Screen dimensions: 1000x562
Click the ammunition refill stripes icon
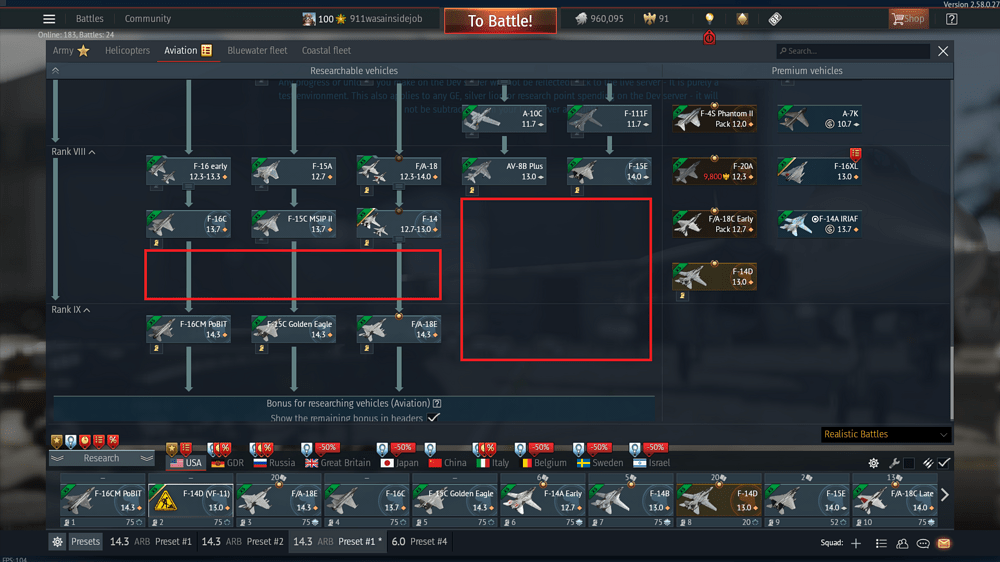click(x=928, y=463)
